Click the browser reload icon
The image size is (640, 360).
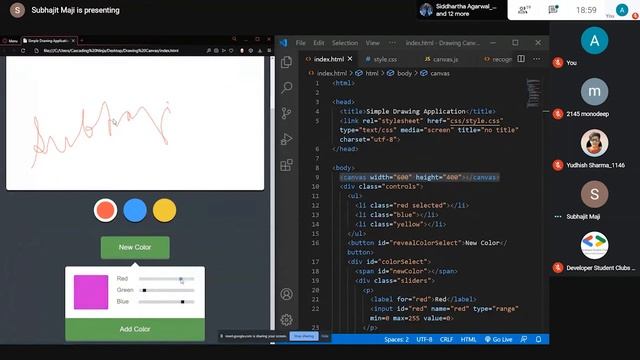[x=23, y=51]
